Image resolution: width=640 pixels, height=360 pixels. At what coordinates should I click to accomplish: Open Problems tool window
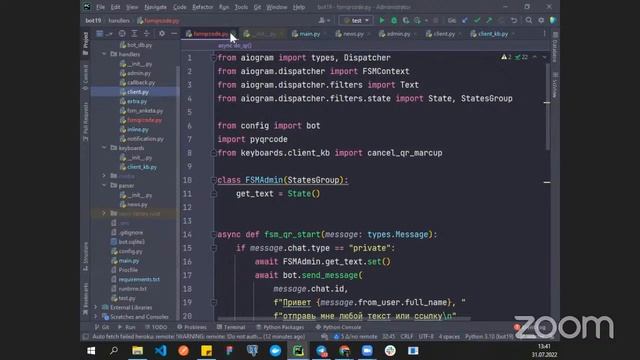tap(192, 327)
